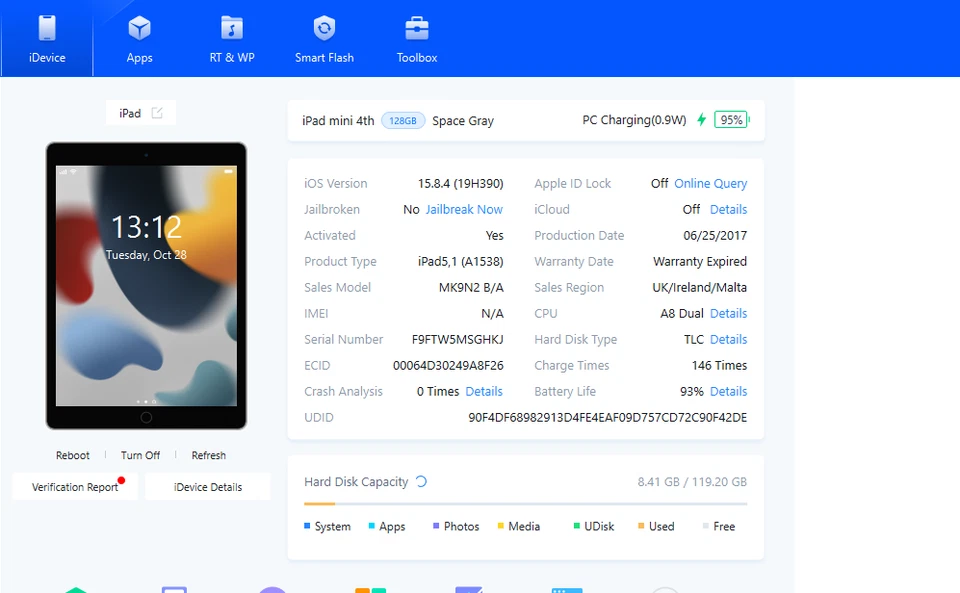Click sales region UK/Ireland/Malta
This screenshot has height=593, width=960.
tap(699, 288)
